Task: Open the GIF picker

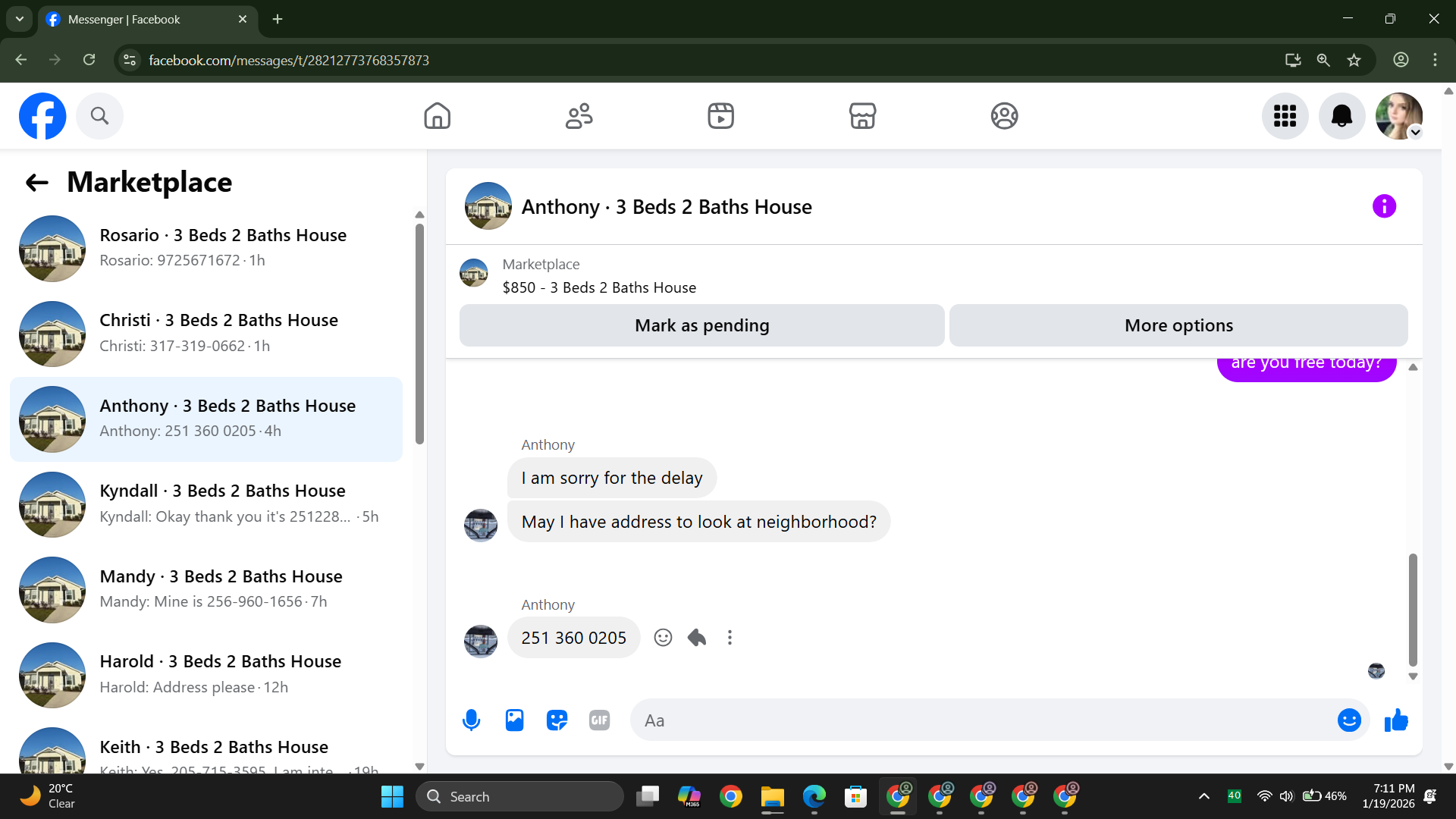Action: (599, 720)
